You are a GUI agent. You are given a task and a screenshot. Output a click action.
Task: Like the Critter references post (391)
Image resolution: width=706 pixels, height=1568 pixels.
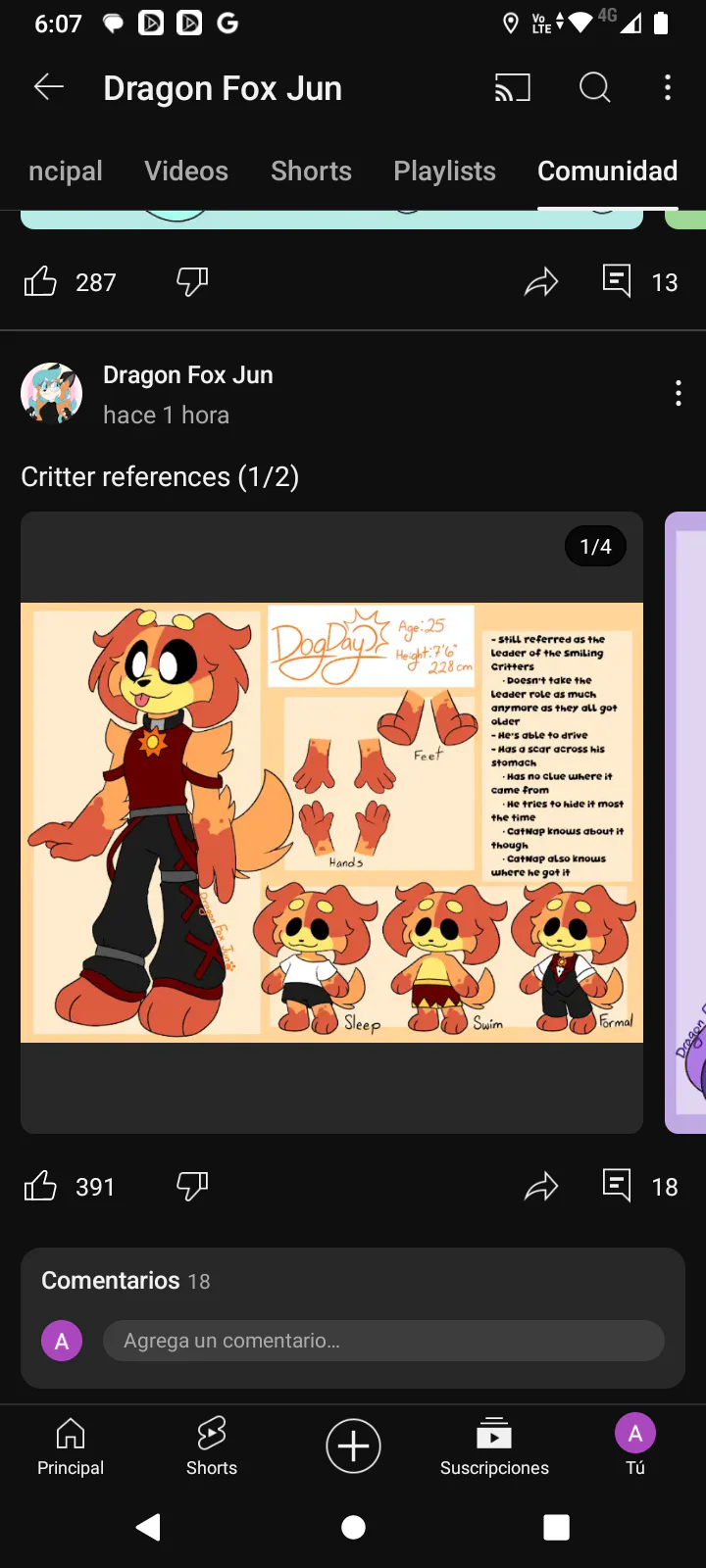click(x=40, y=1186)
